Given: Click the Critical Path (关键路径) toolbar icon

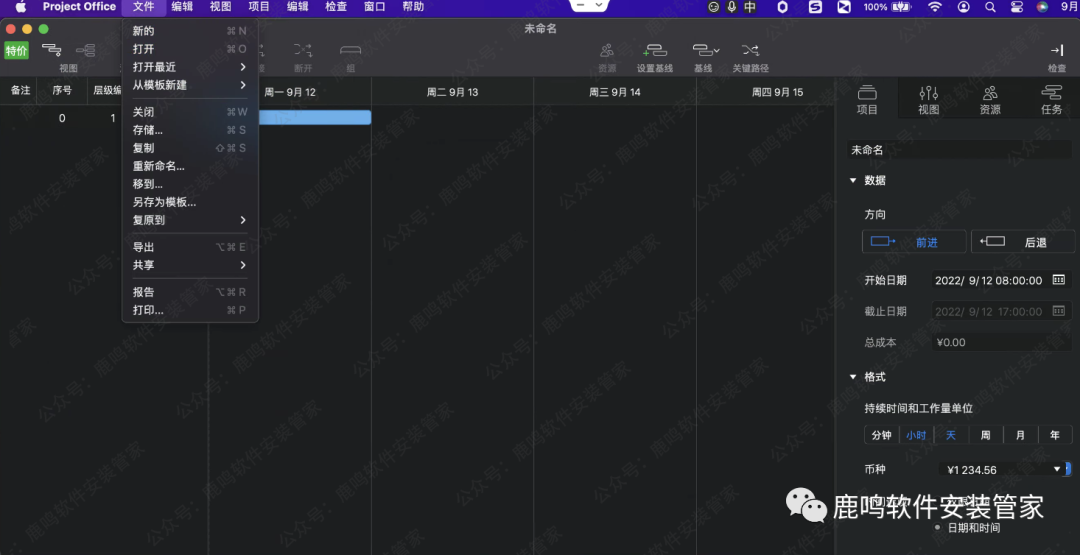Looking at the screenshot, I should pyautogui.click(x=750, y=51).
